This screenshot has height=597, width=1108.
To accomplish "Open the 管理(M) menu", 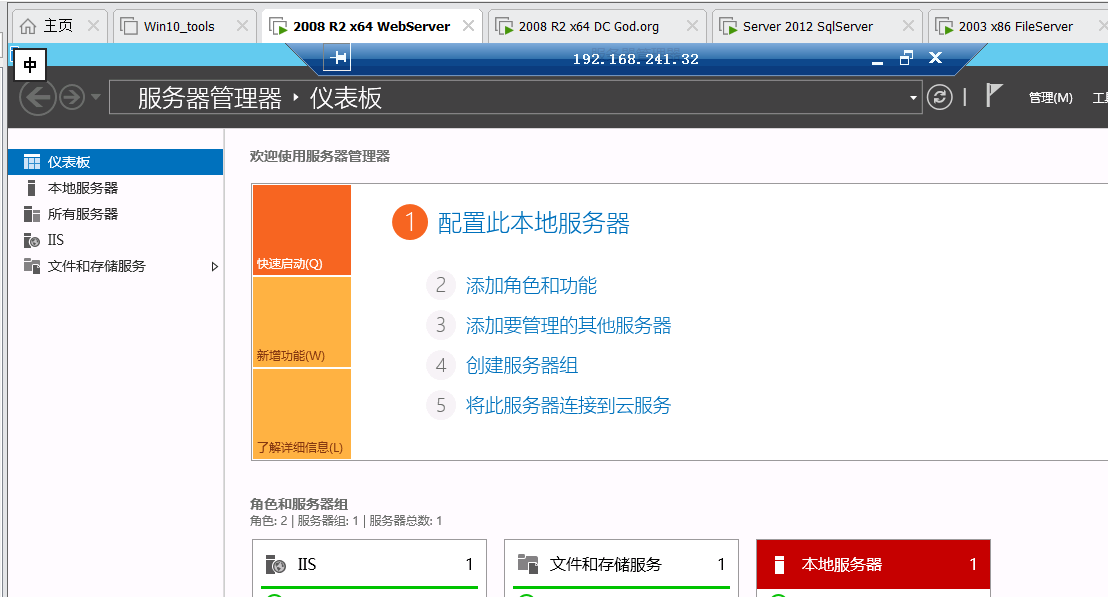I will [1050, 96].
